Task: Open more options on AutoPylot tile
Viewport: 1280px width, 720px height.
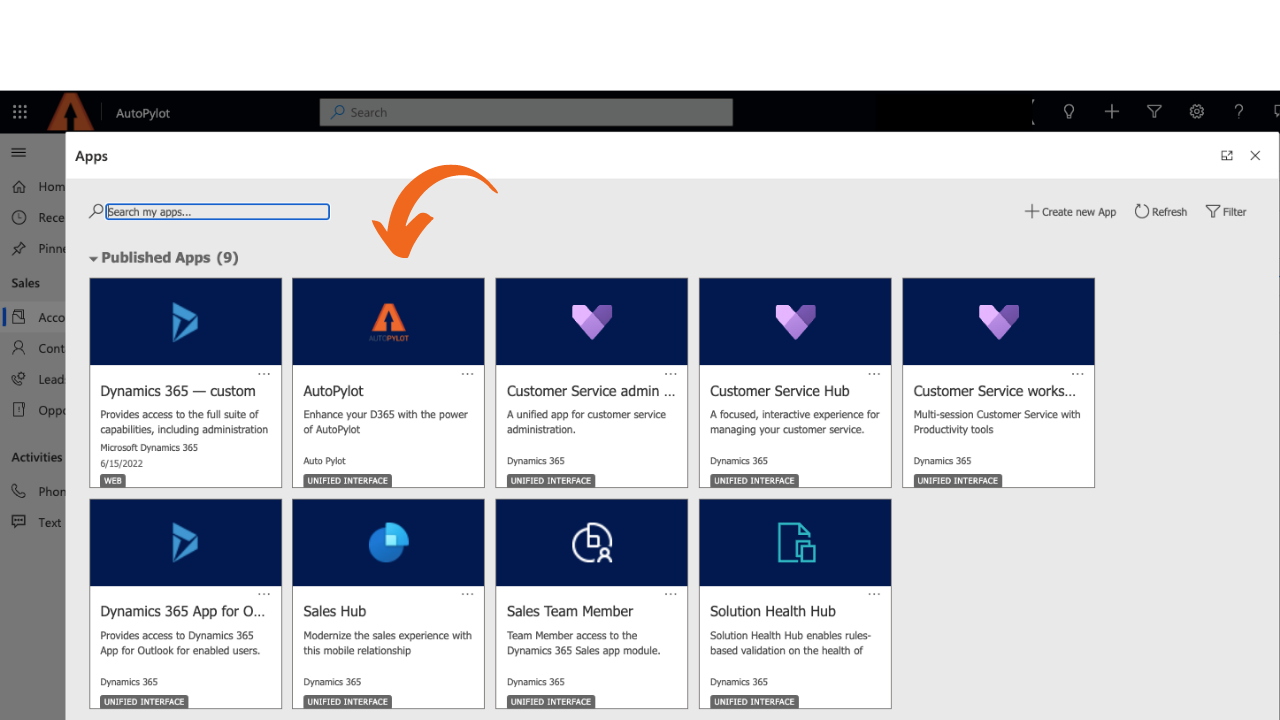Action: (467, 374)
